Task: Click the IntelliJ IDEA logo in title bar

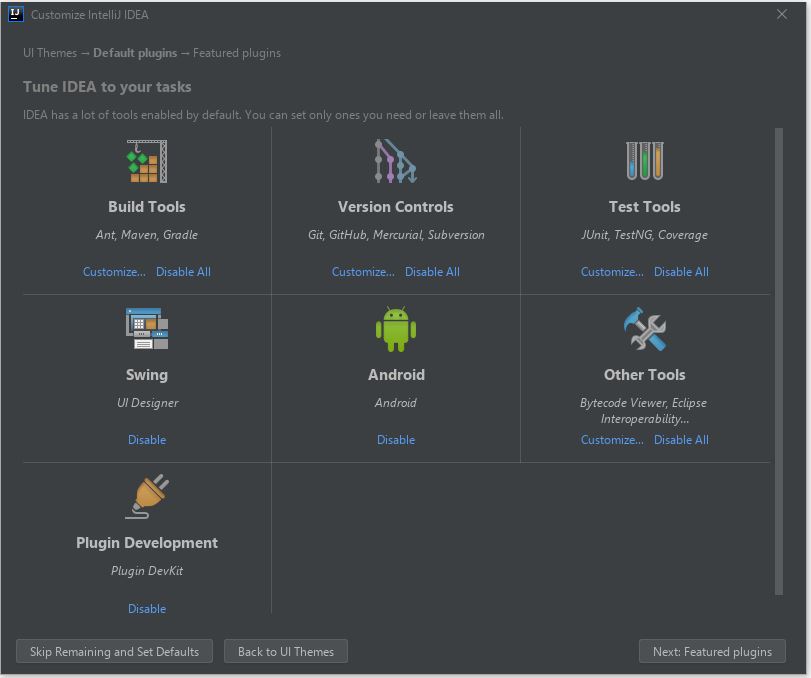Action: [x=16, y=14]
